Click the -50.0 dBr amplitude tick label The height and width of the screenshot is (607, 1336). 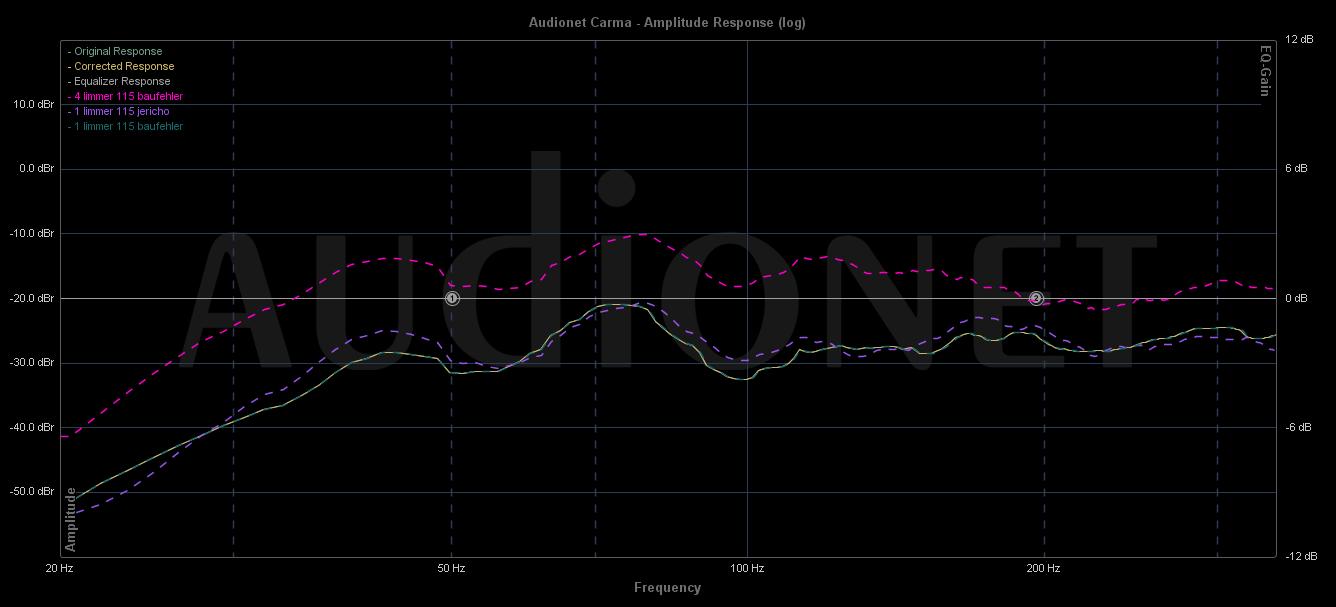tap(31, 492)
